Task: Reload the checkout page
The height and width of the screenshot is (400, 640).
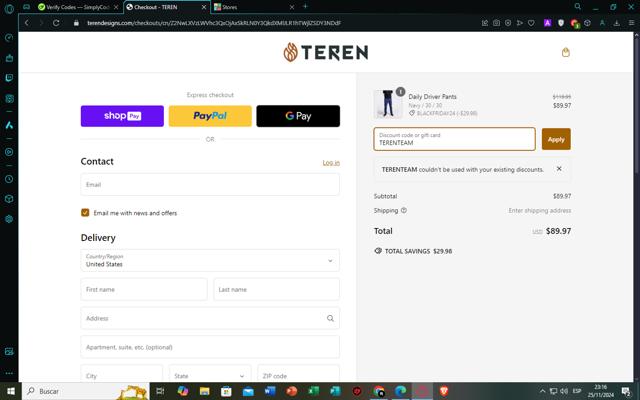Action: point(56,23)
